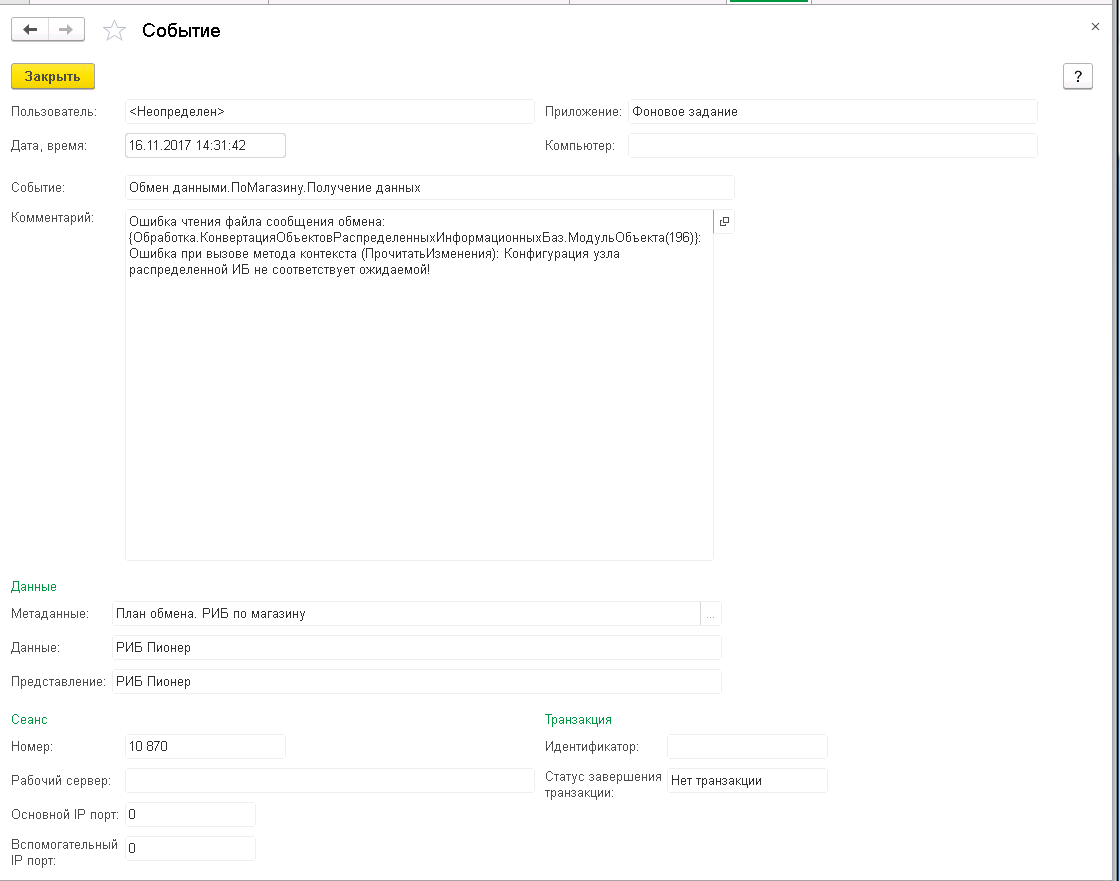
Task: Expand the comment in separate window icon
Action: (x=724, y=221)
